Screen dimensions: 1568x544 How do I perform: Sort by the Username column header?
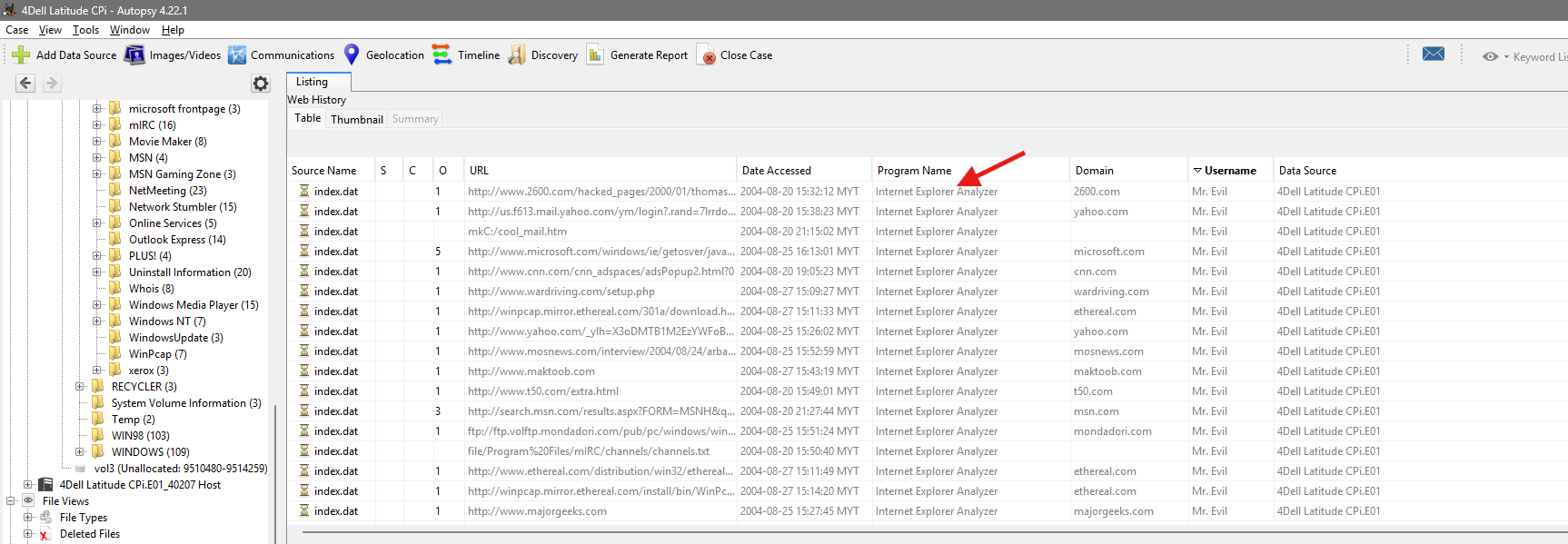pos(1230,171)
